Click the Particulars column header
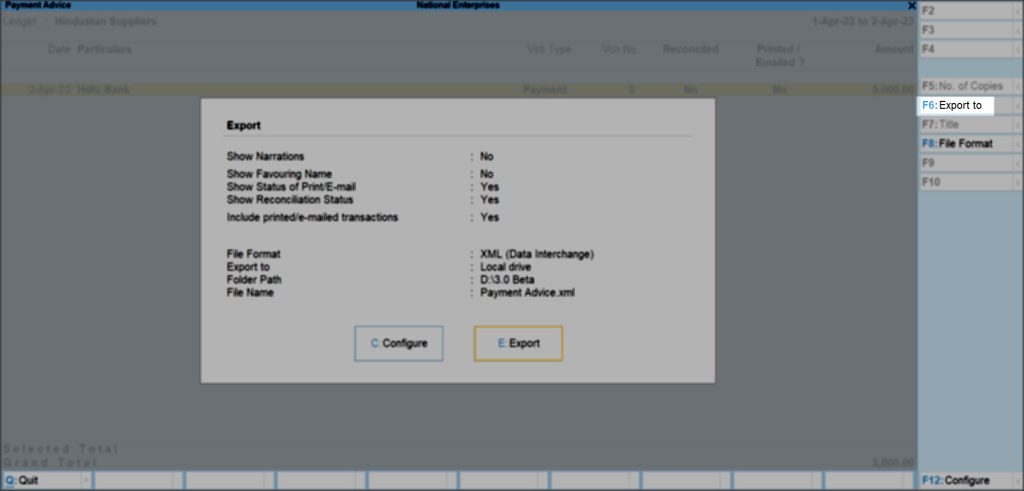 [x=104, y=50]
